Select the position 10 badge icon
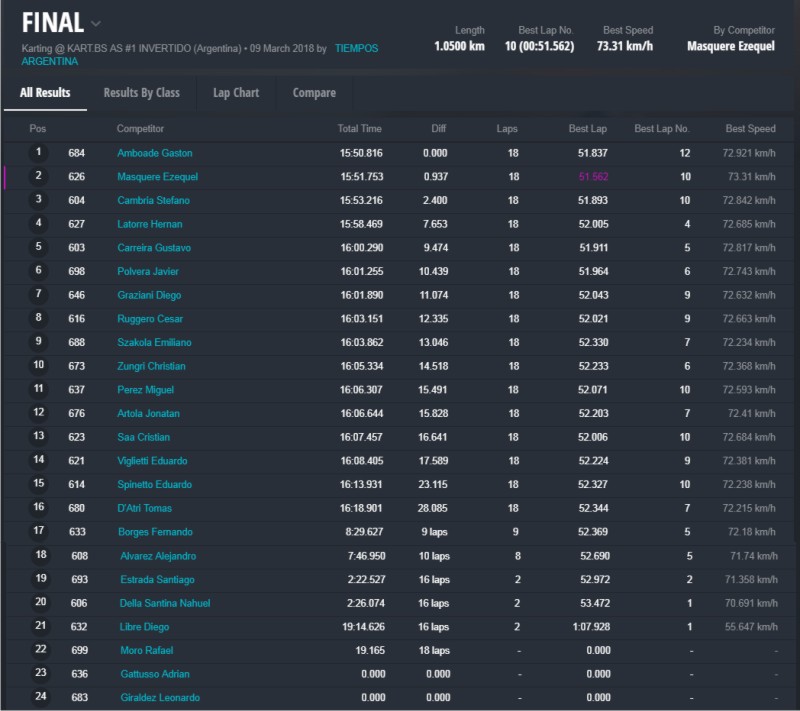This screenshot has height=711, width=800. pos(39,366)
